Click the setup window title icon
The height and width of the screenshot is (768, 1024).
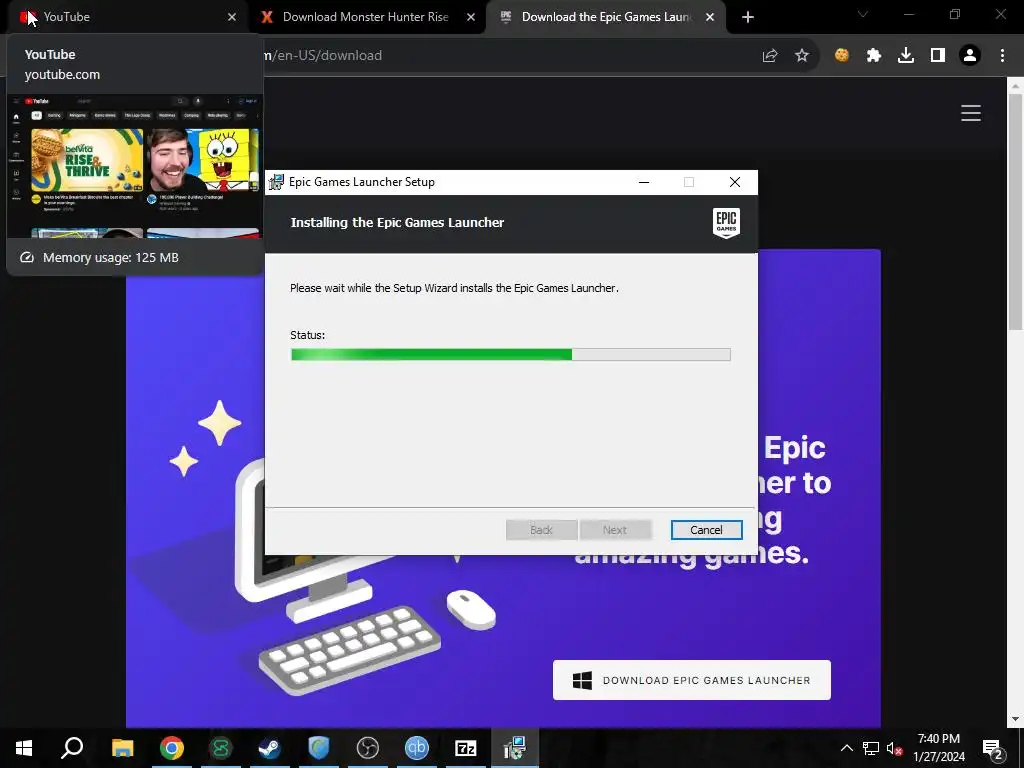click(x=277, y=182)
